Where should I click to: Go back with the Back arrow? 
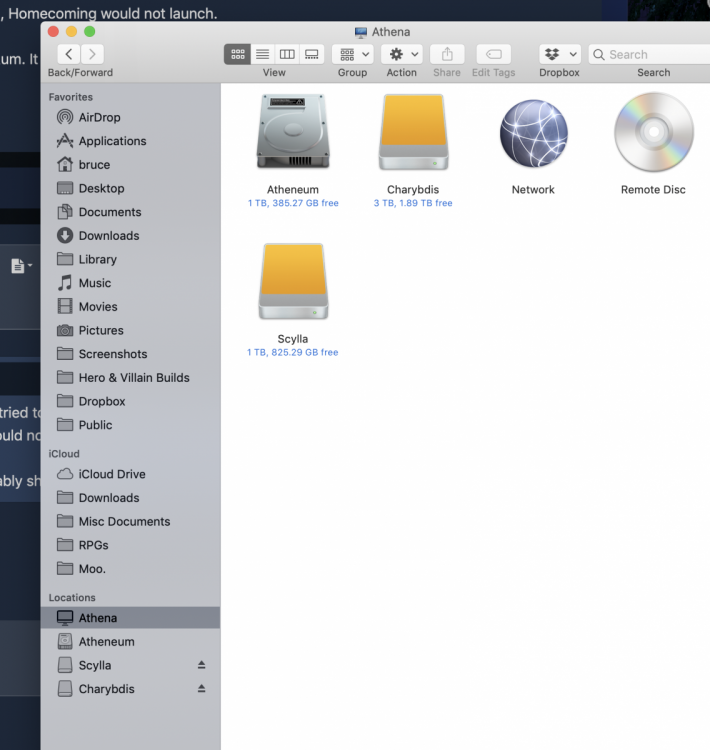(x=69, y=54)
